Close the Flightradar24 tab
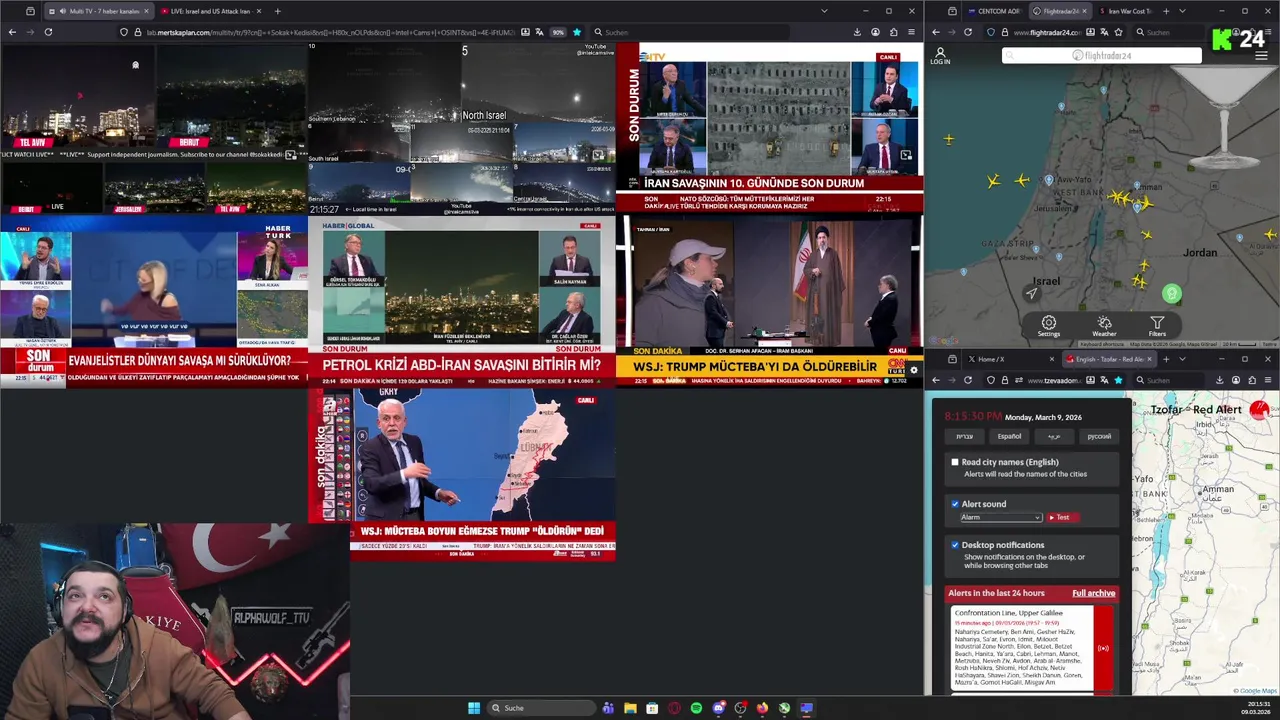Screen dimensions: 1280x720 point(1085,11)
